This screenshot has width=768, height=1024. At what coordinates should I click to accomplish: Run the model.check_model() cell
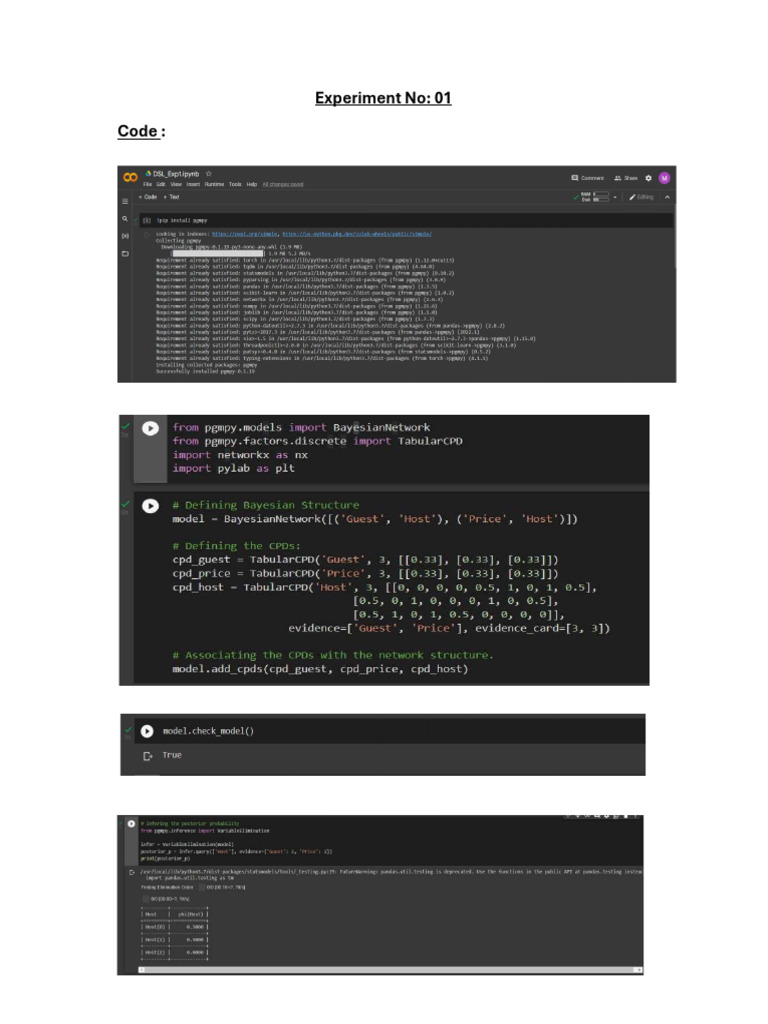coord(147,731)
